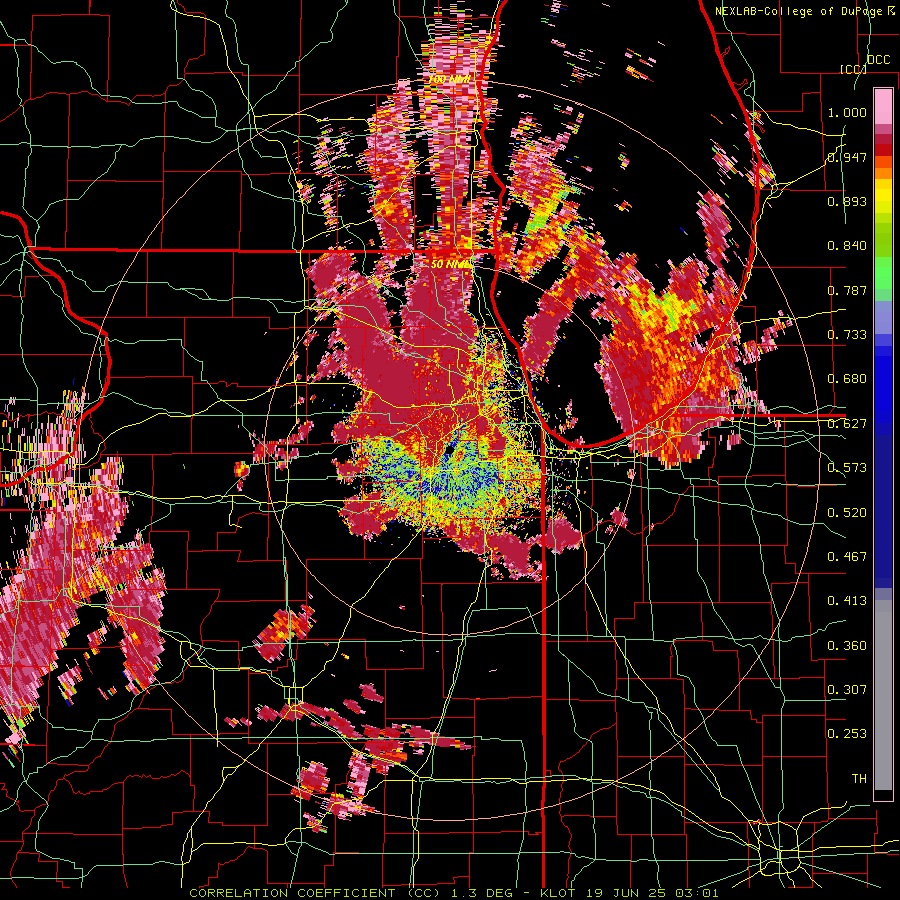Click the 1.3 DEG elevation text

(x=483, y=893)
